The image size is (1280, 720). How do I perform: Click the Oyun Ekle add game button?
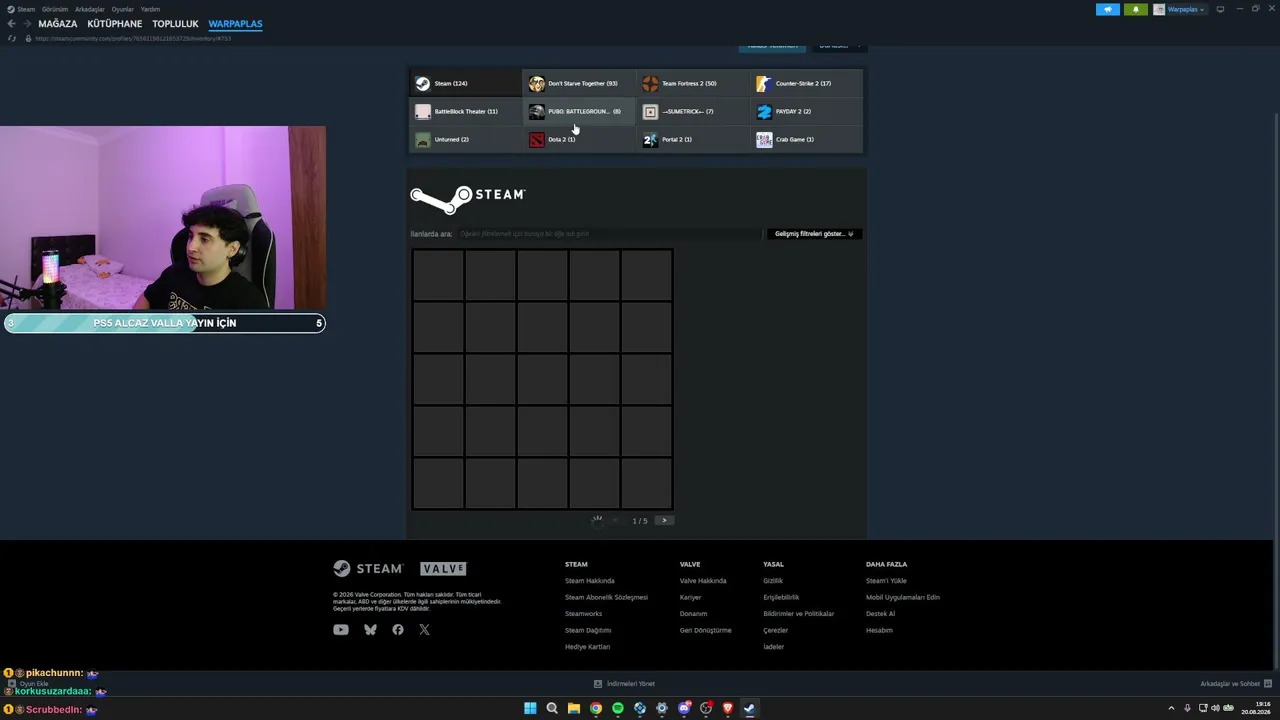(x=28, y=684)
